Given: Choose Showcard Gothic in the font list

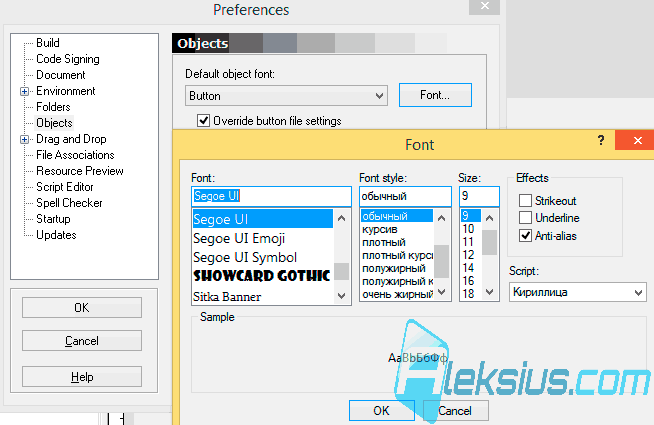Looking at the screenshot, I should (x=262, y=276).
